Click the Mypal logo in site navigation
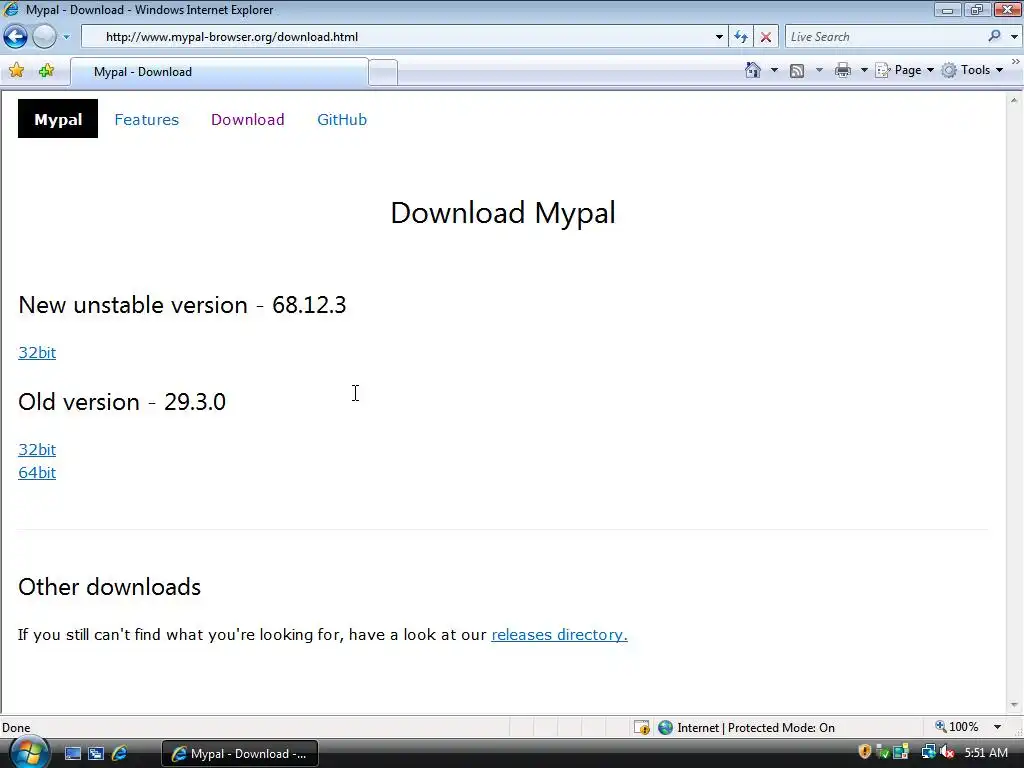This screenshot has height=768, width=1024. 58,119
